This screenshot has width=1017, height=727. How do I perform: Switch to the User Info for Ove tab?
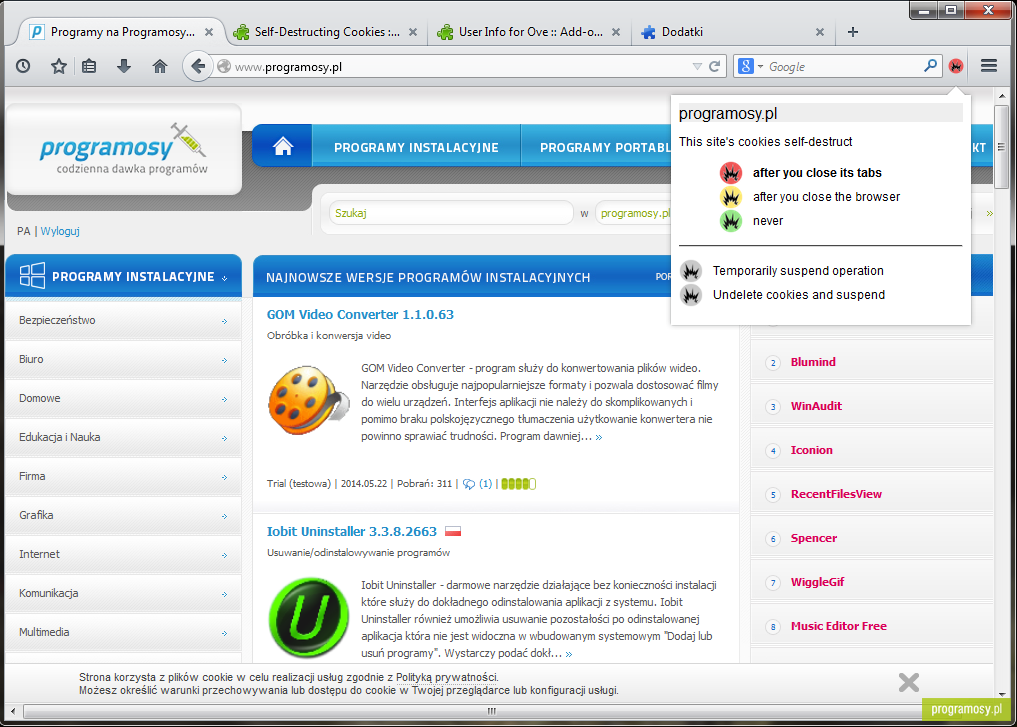(530, 32)
